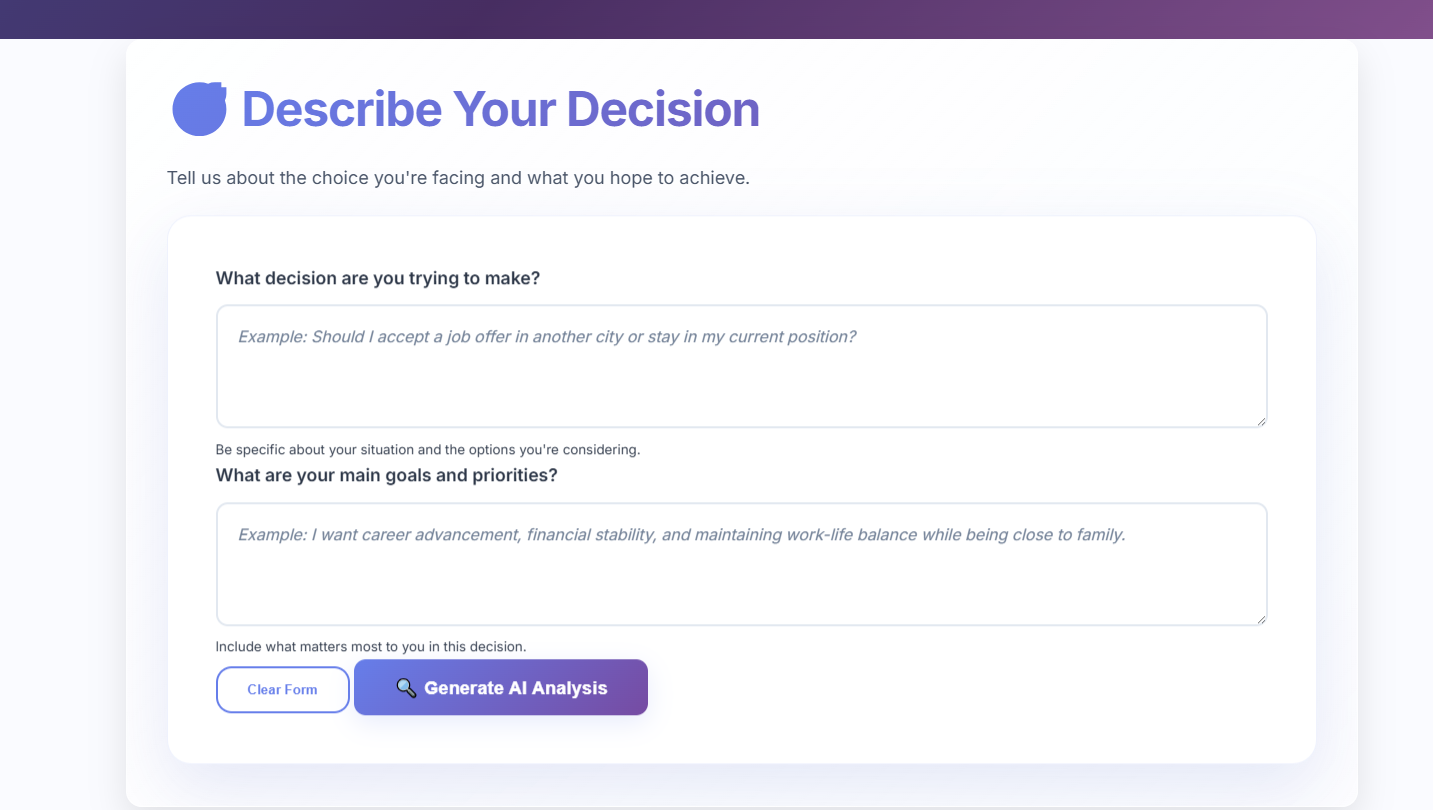Image resolution: width=1433 pixels, height=810 pixels.
Task: Click the resize handle of the decision textarea
Action: coord(1261,421)
